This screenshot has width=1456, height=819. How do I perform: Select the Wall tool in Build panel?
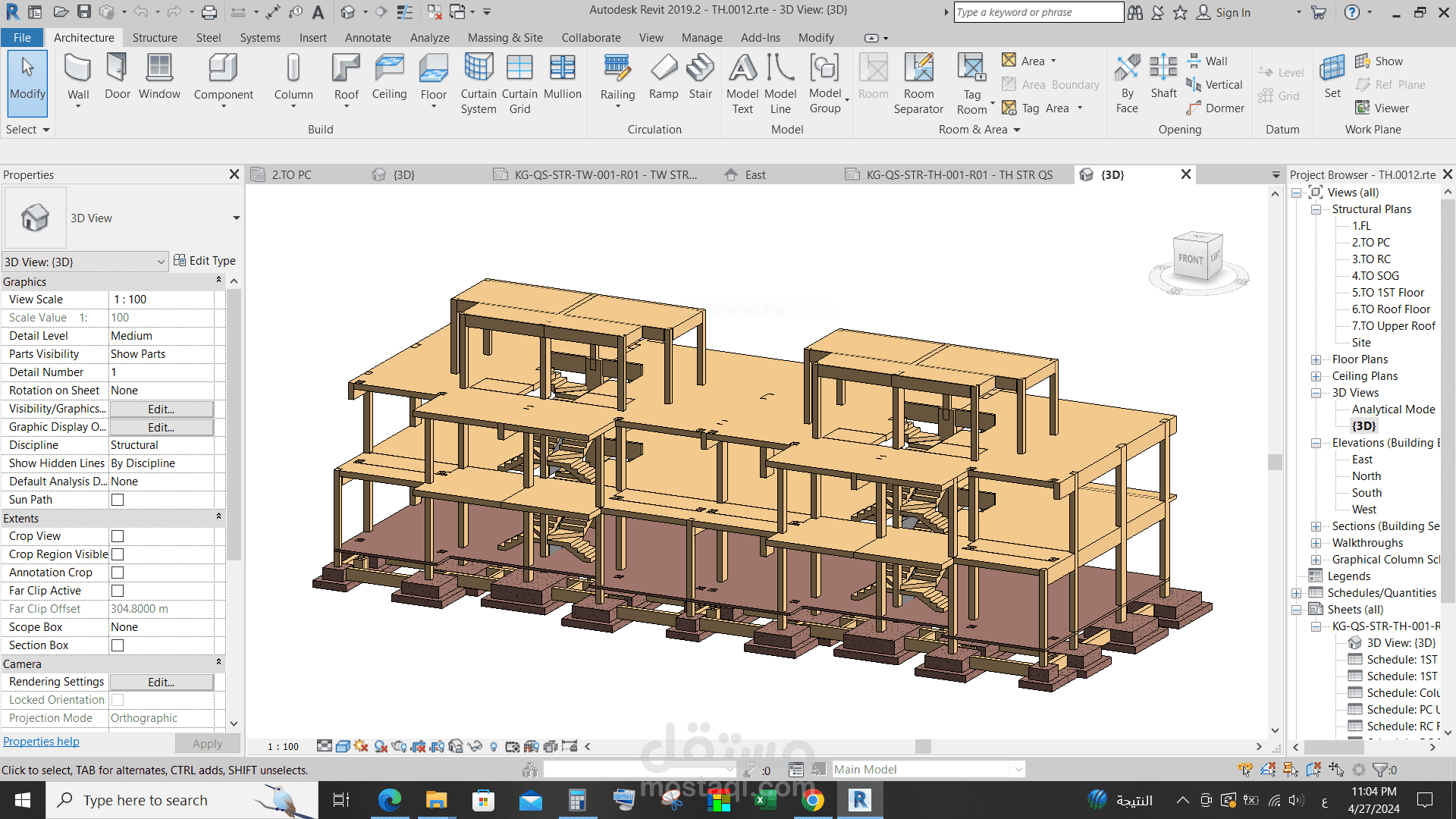78,79
